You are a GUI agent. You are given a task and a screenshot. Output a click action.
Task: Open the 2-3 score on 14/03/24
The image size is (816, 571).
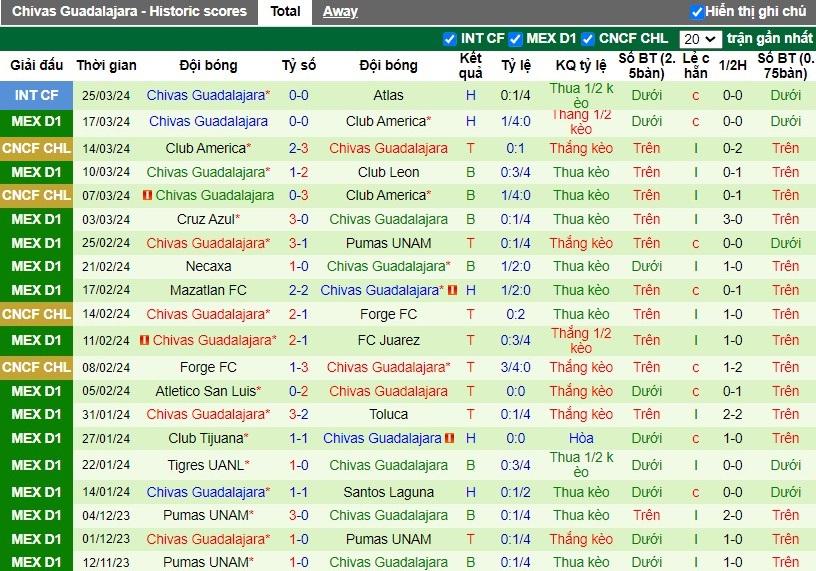point(299,148)
